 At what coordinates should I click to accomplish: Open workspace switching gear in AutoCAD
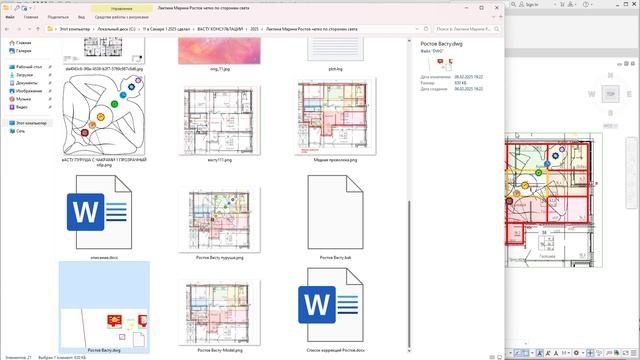tap(576, 353)
